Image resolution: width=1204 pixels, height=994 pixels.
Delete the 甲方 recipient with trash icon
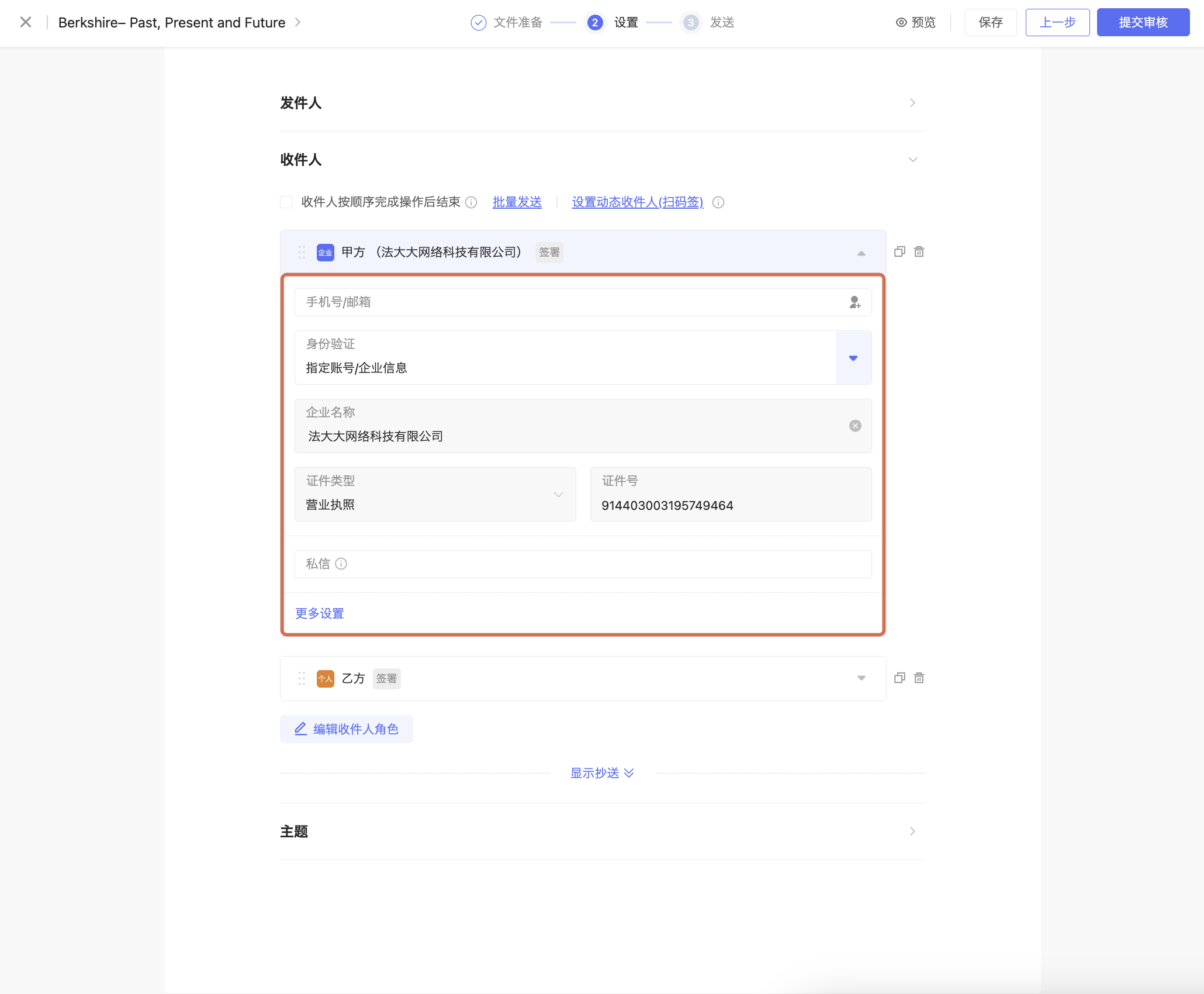[x=919, y=252]
